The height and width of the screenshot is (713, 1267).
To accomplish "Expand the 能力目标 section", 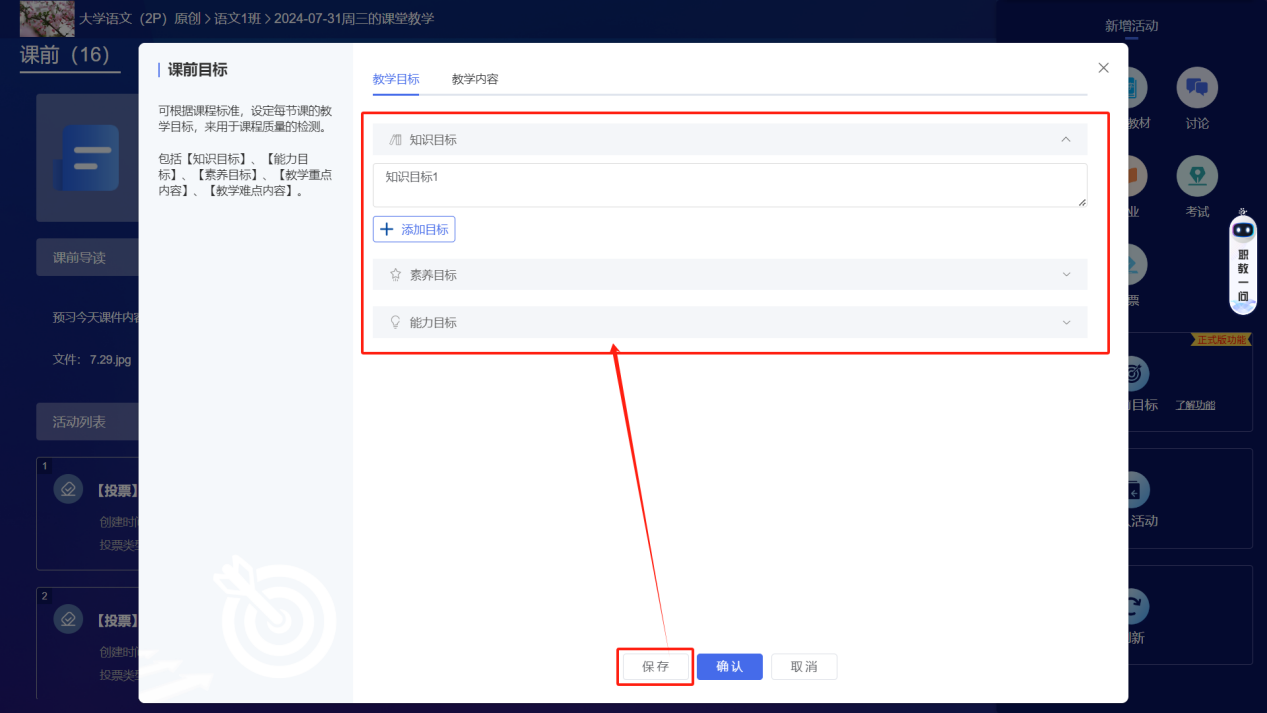I will point(1066,323).
